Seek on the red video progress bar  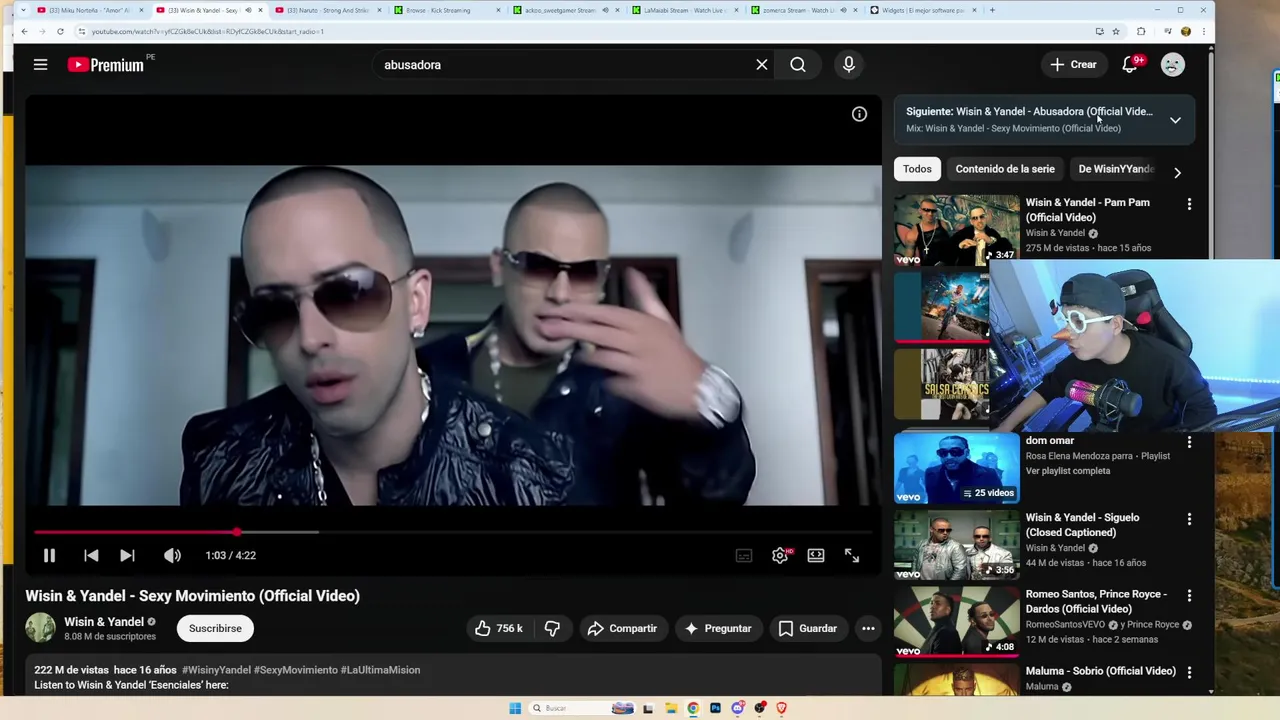click(x=453, y=532)
